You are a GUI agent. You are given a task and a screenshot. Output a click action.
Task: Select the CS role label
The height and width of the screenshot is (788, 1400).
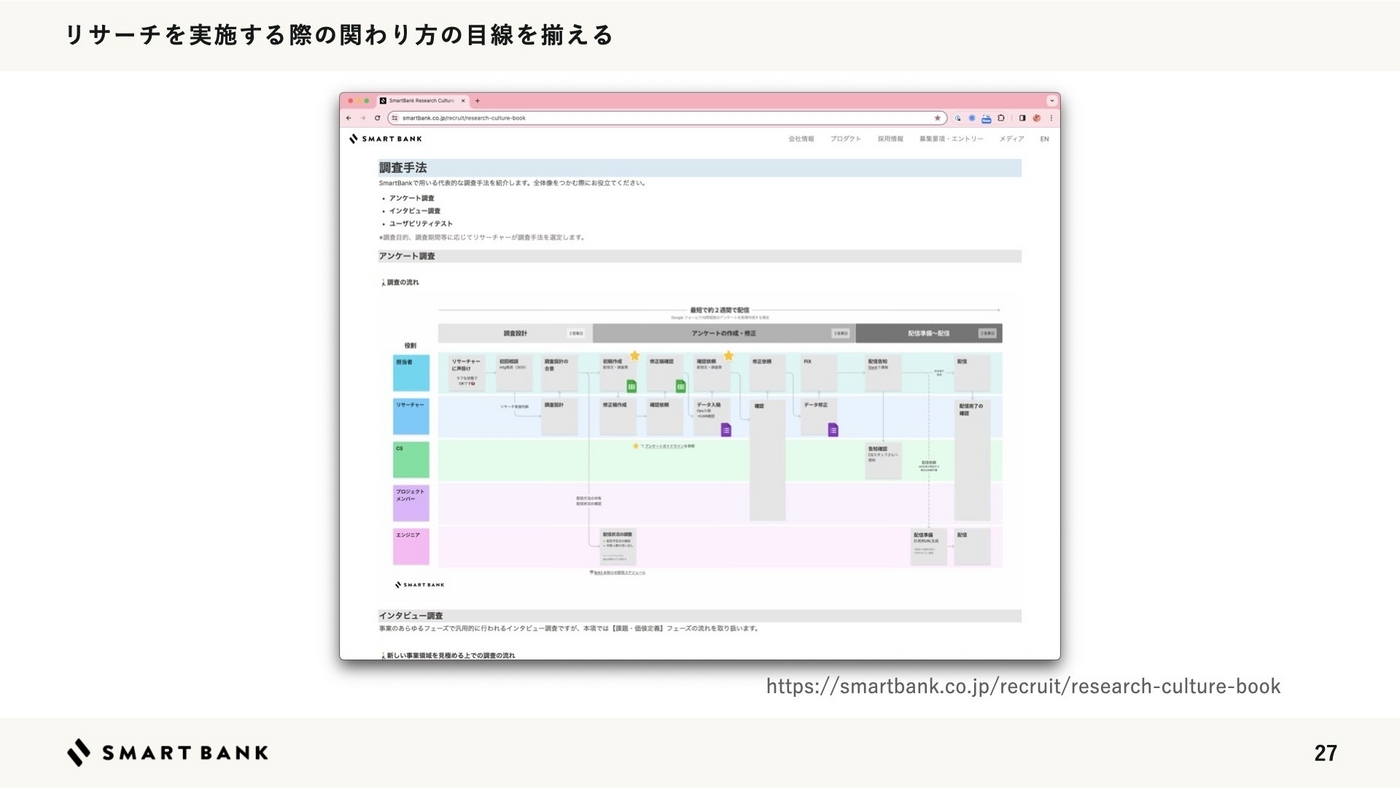pos(411,460)
